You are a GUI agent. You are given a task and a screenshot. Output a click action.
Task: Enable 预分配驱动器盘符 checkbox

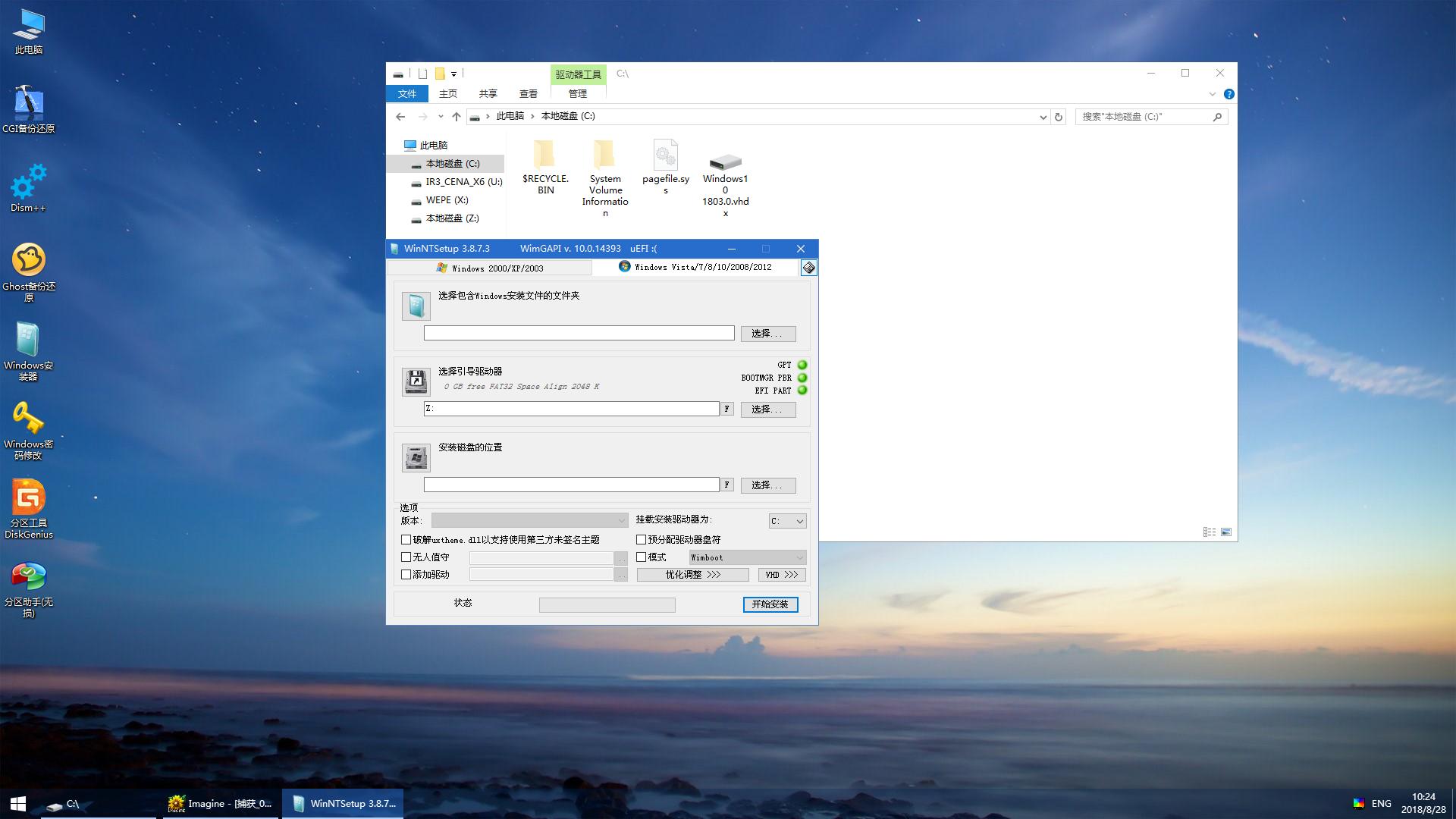click(x=641, y=540)
